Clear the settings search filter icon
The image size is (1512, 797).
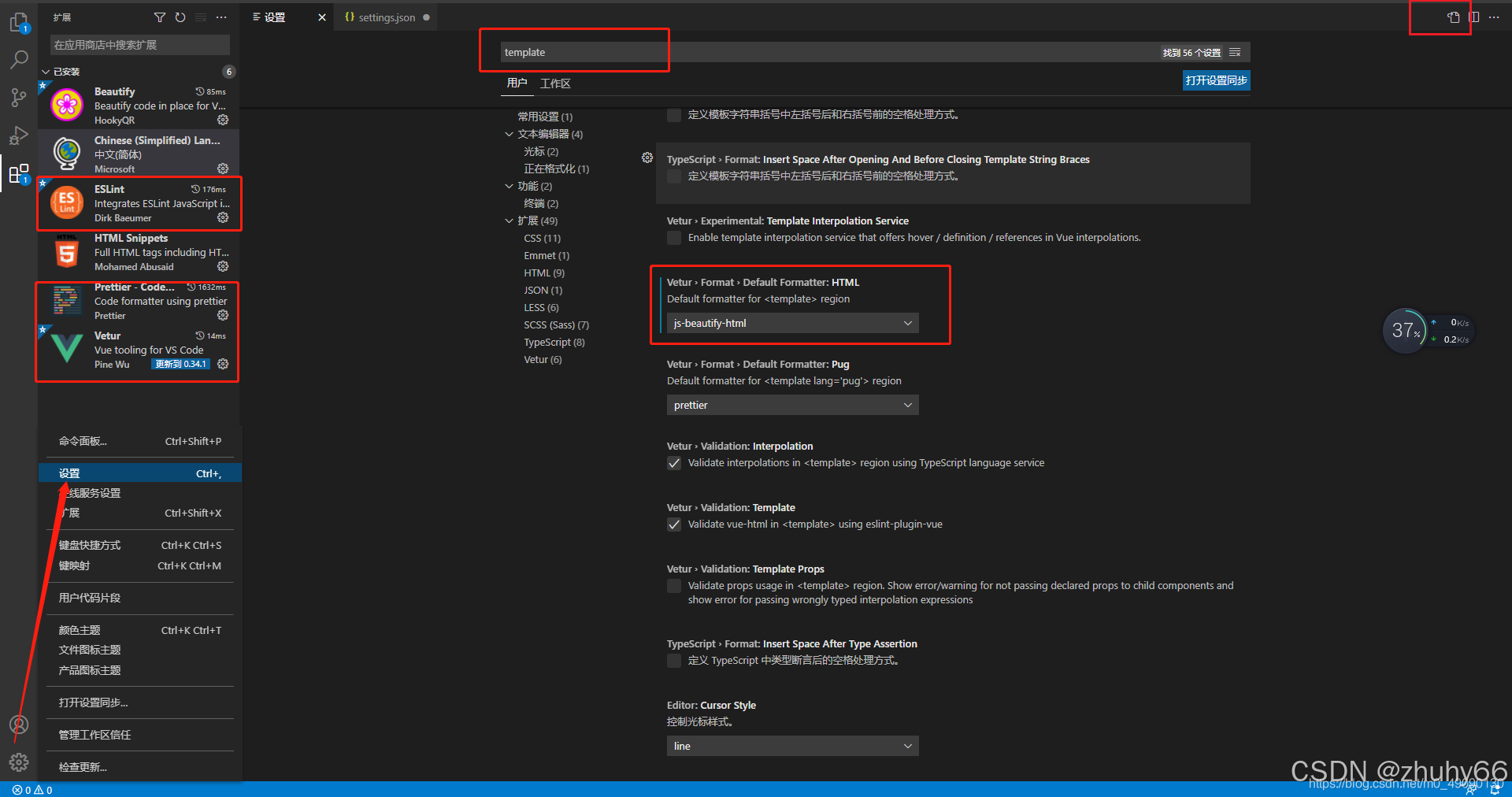[1235, 52]
